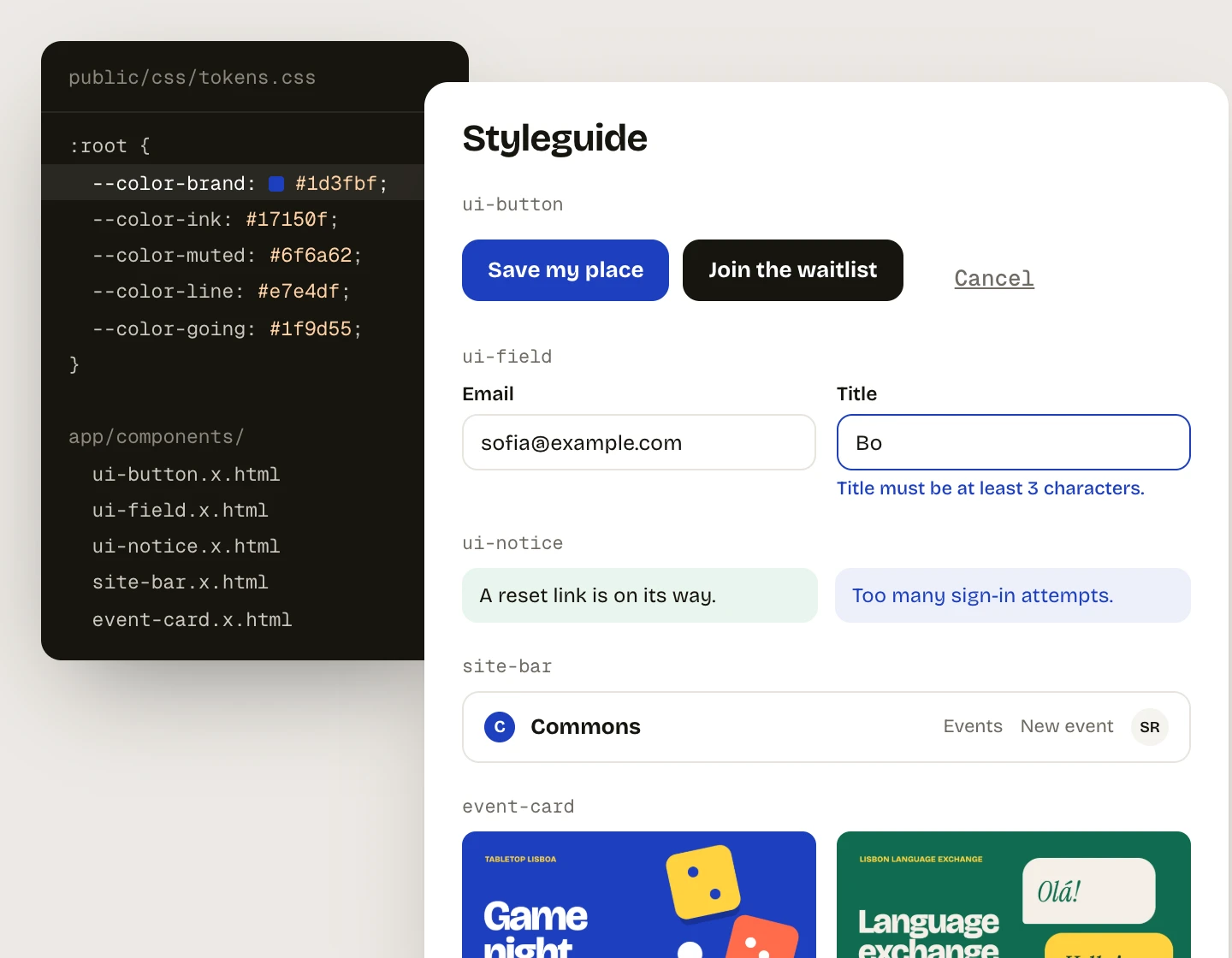Open site-bar.x.html in the components list
Screen dimensions: 1232x958
click(x=181, y=582)
